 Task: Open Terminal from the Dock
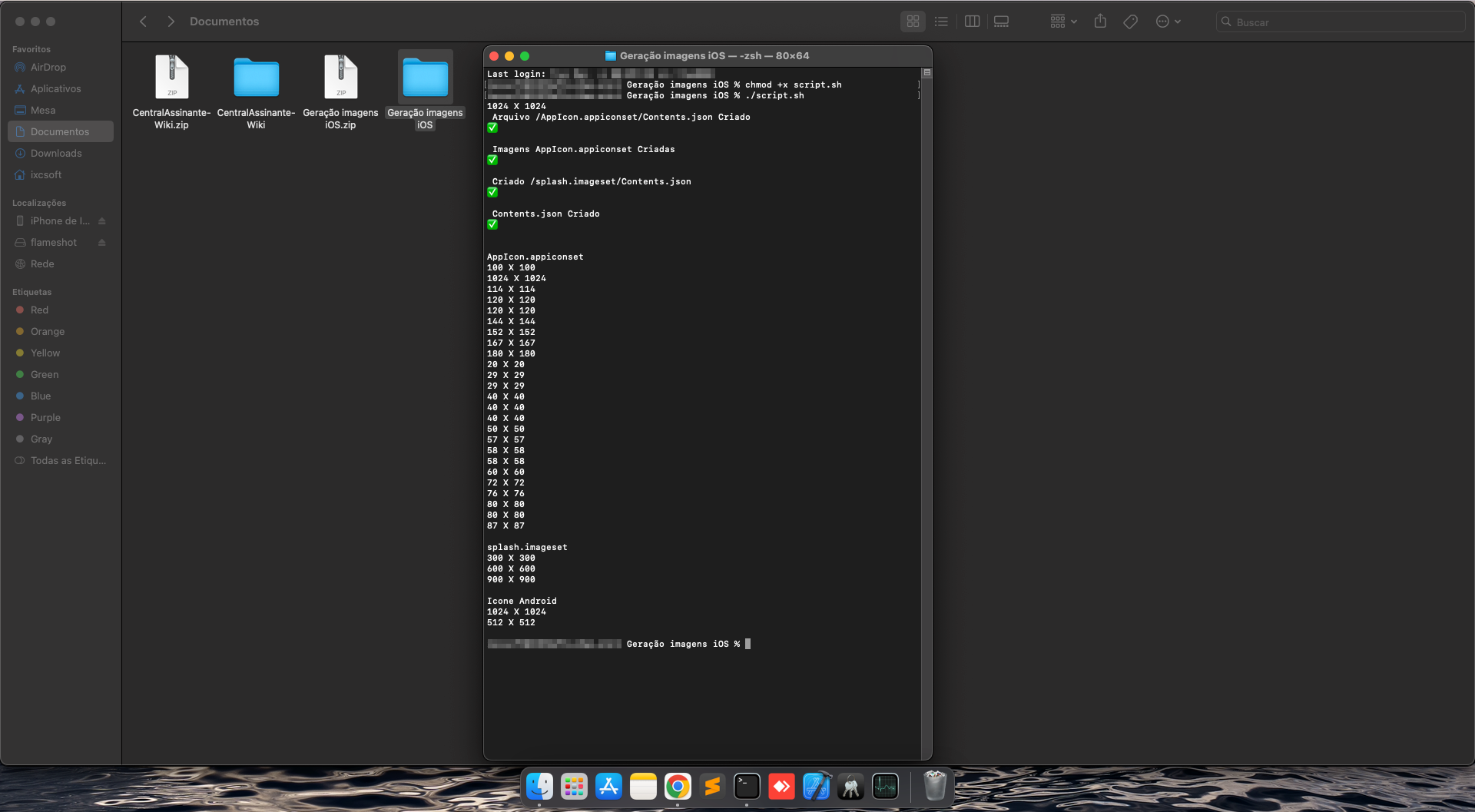747,787
